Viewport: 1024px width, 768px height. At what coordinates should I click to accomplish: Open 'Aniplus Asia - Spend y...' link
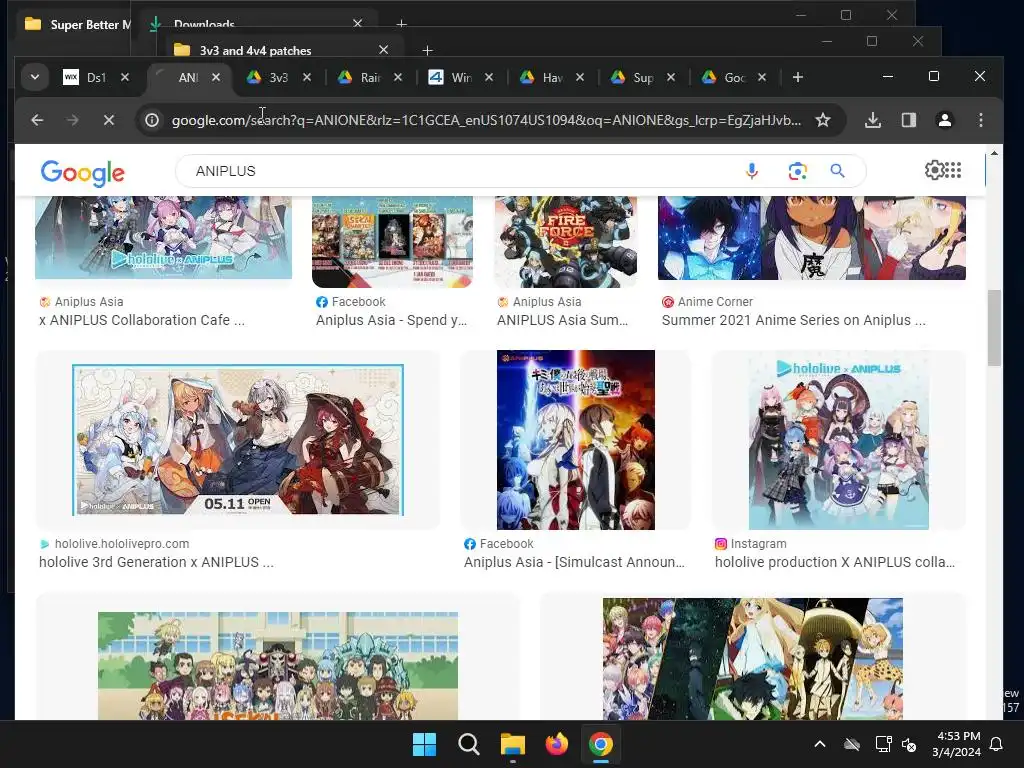point(391,320)
